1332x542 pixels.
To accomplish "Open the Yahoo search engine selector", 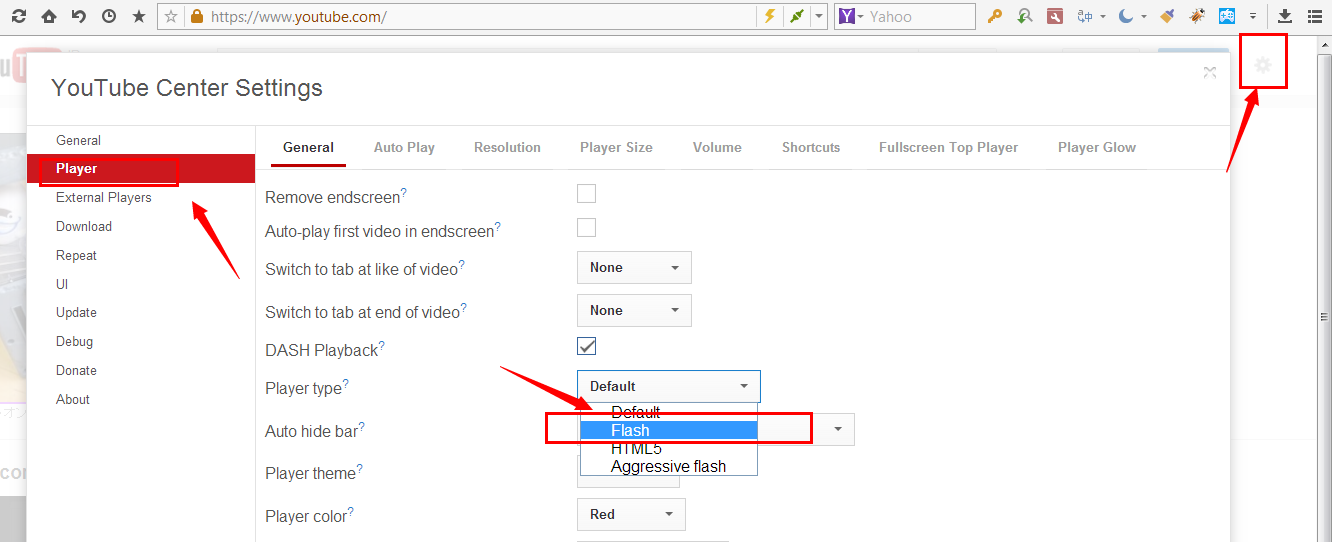I will click(x=850, y=16).
